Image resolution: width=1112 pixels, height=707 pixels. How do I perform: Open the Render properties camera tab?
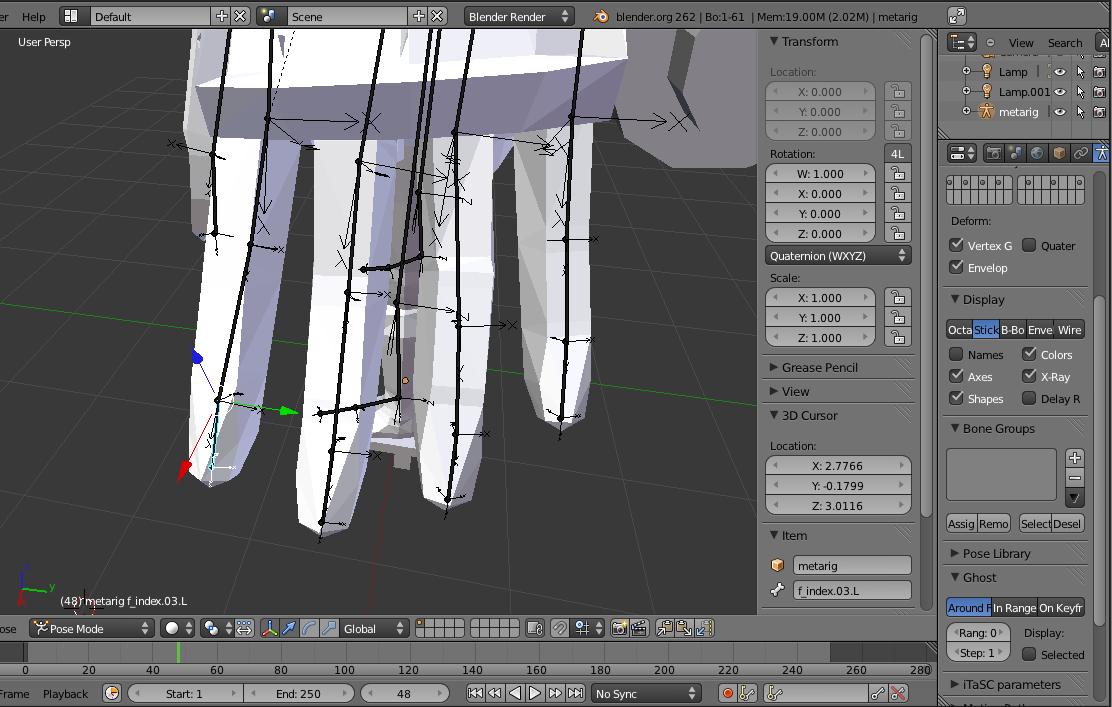994,153
